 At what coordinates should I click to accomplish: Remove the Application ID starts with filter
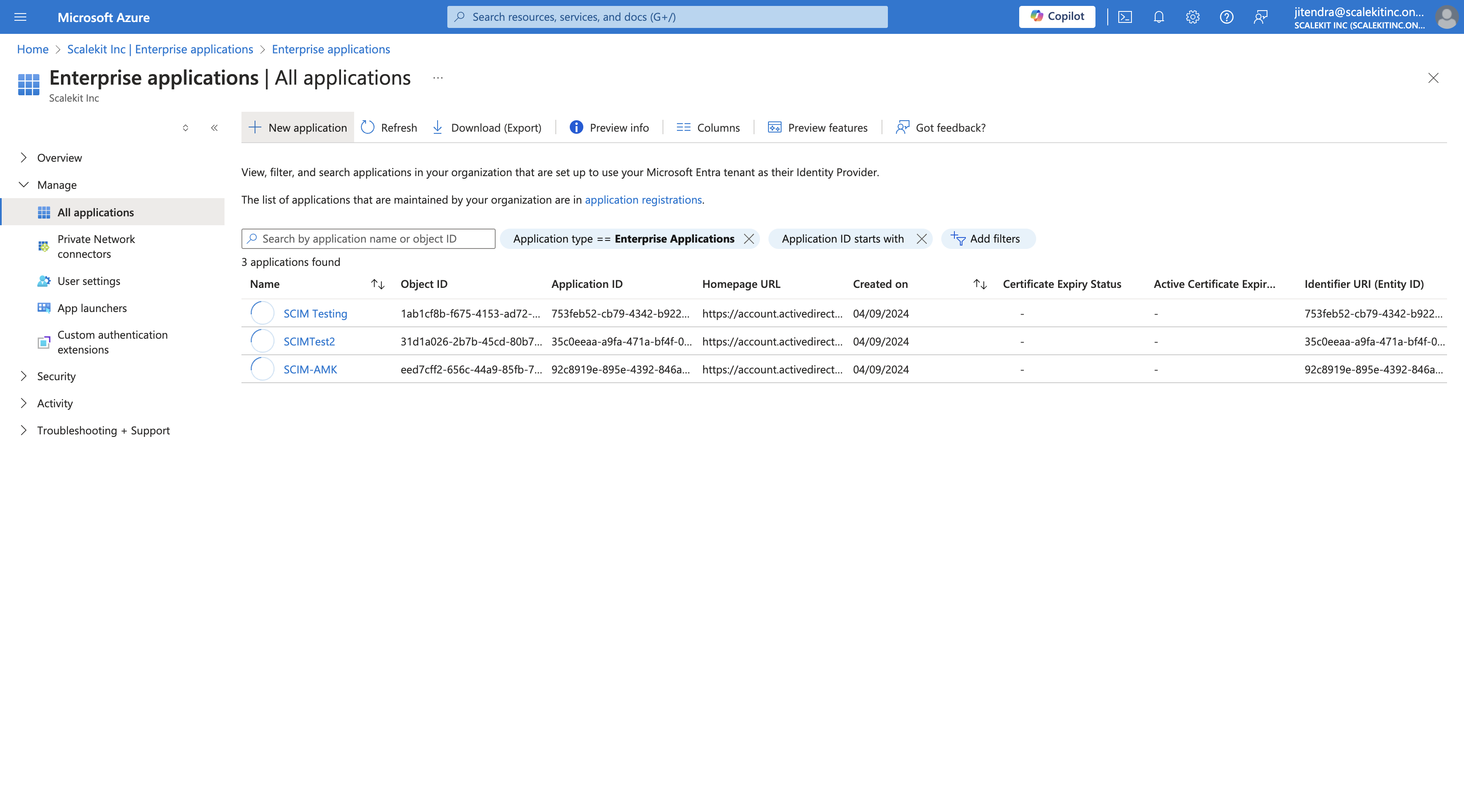point(922,238)
